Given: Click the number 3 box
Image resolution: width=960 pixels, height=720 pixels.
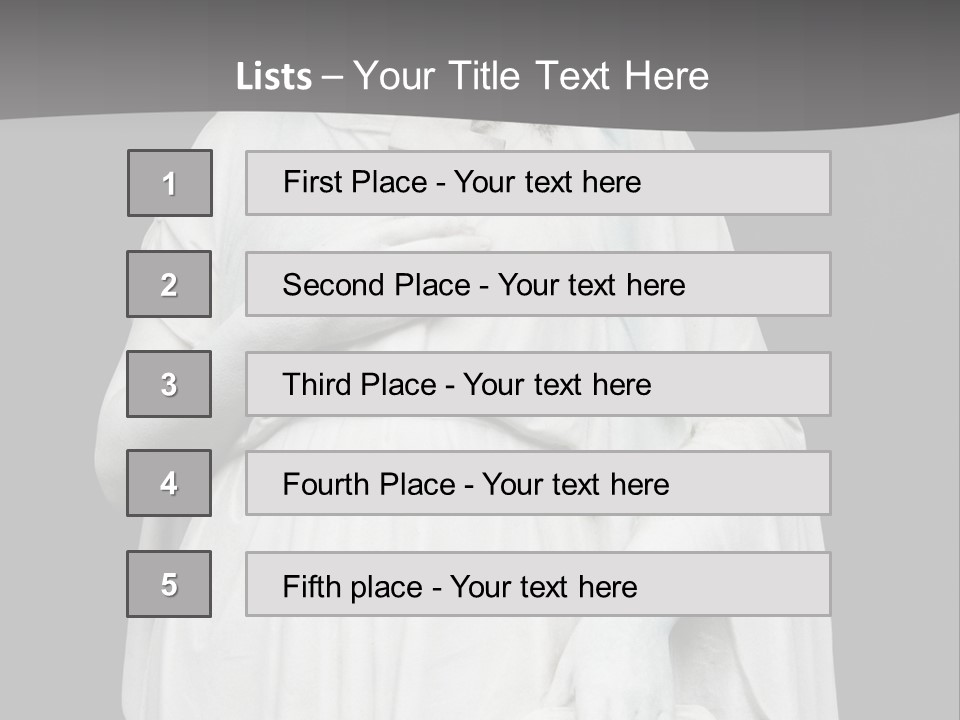Looking at the screenshot, I should (169, 384).
